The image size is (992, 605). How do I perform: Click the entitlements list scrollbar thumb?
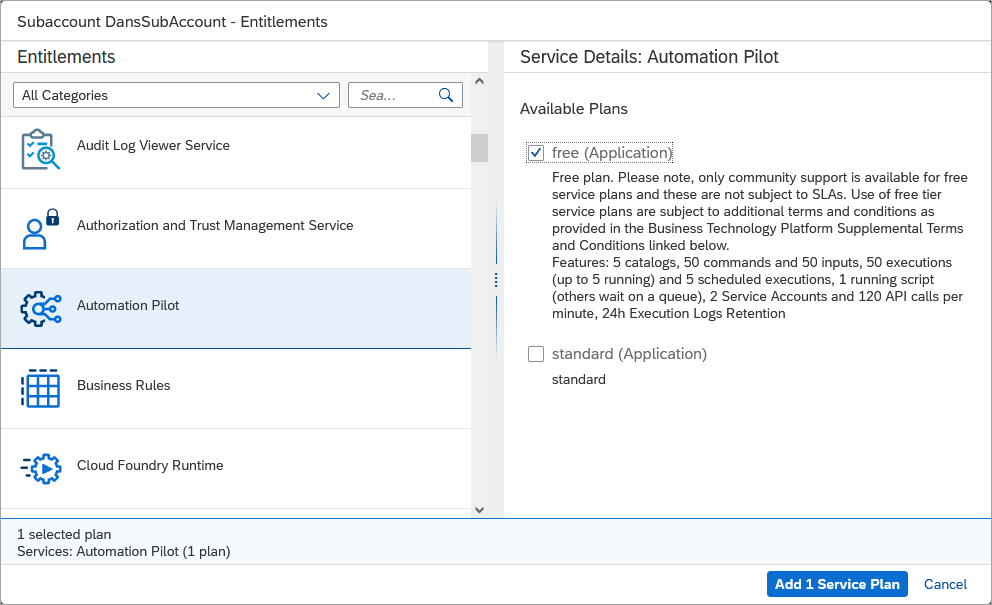pos(480,148)
